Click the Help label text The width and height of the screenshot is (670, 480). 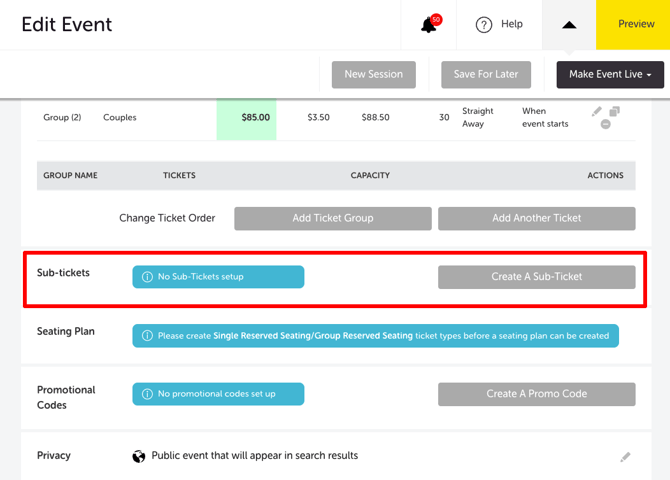pyautogui.click(x=512, y=24)
